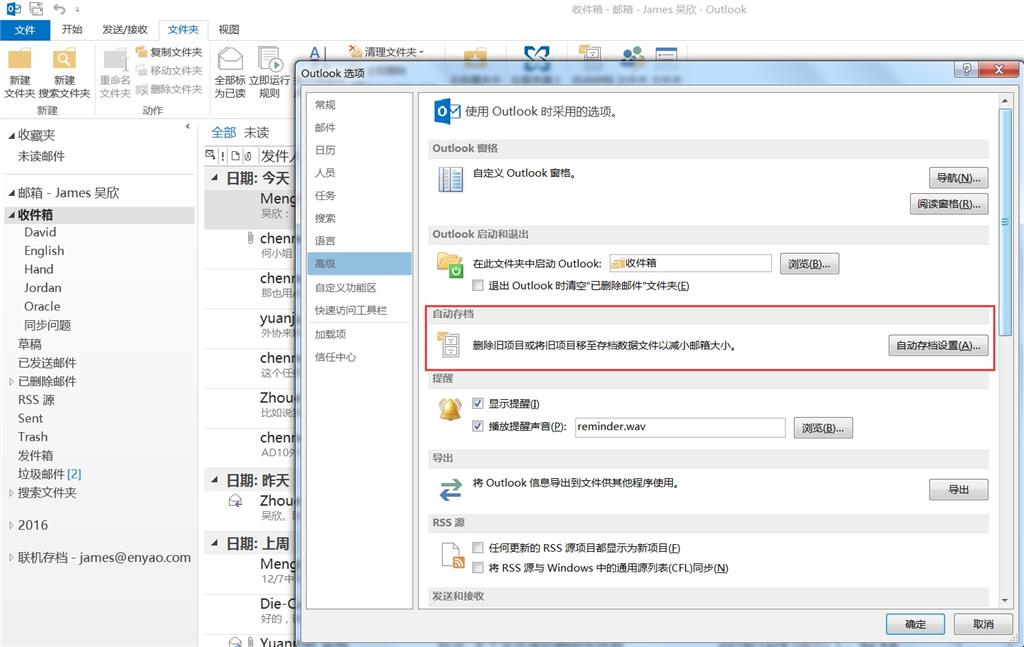Click the Navigation(N)... button

tap(958, 178)
